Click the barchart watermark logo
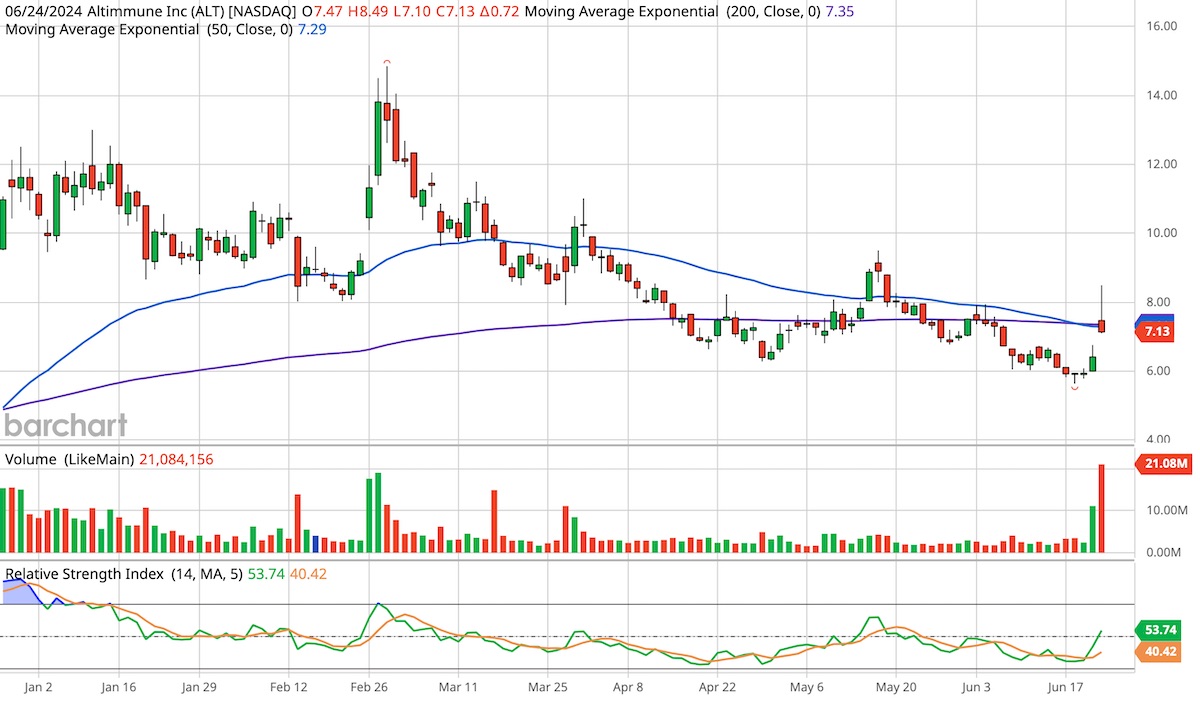1200x701 pixels. [x=64, y=424]
